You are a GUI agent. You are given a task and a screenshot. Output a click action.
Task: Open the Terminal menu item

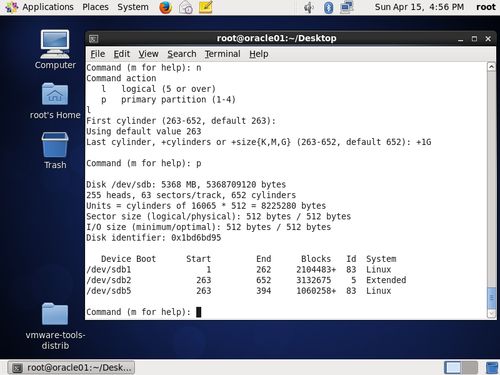(x=222, y=54)
